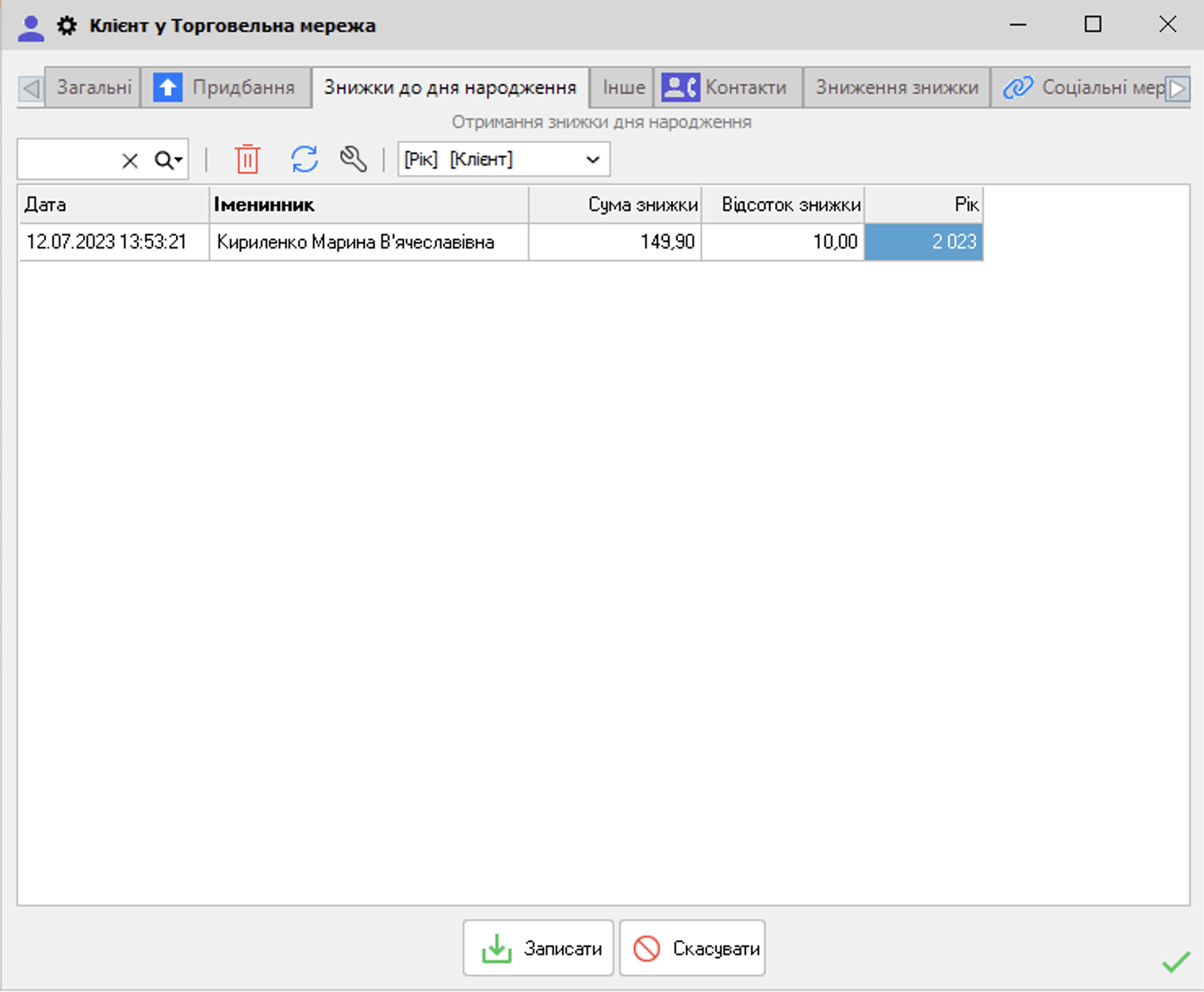The image size is (1204, 992).
Task: Maximize the Клієнт window
Action: [x=1093, y=24]
